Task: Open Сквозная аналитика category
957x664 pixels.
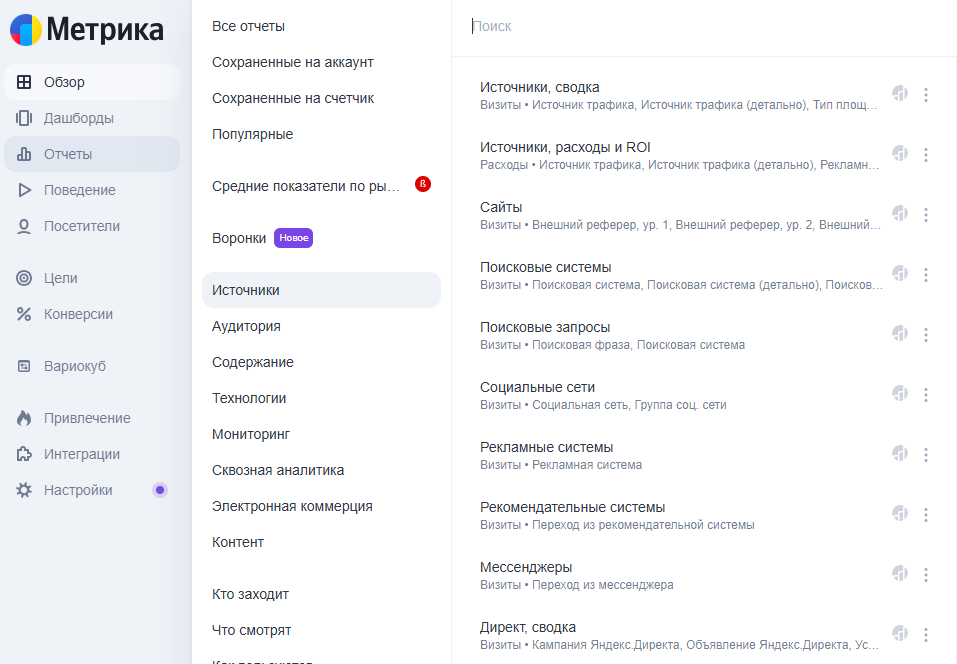Action: 278,470
